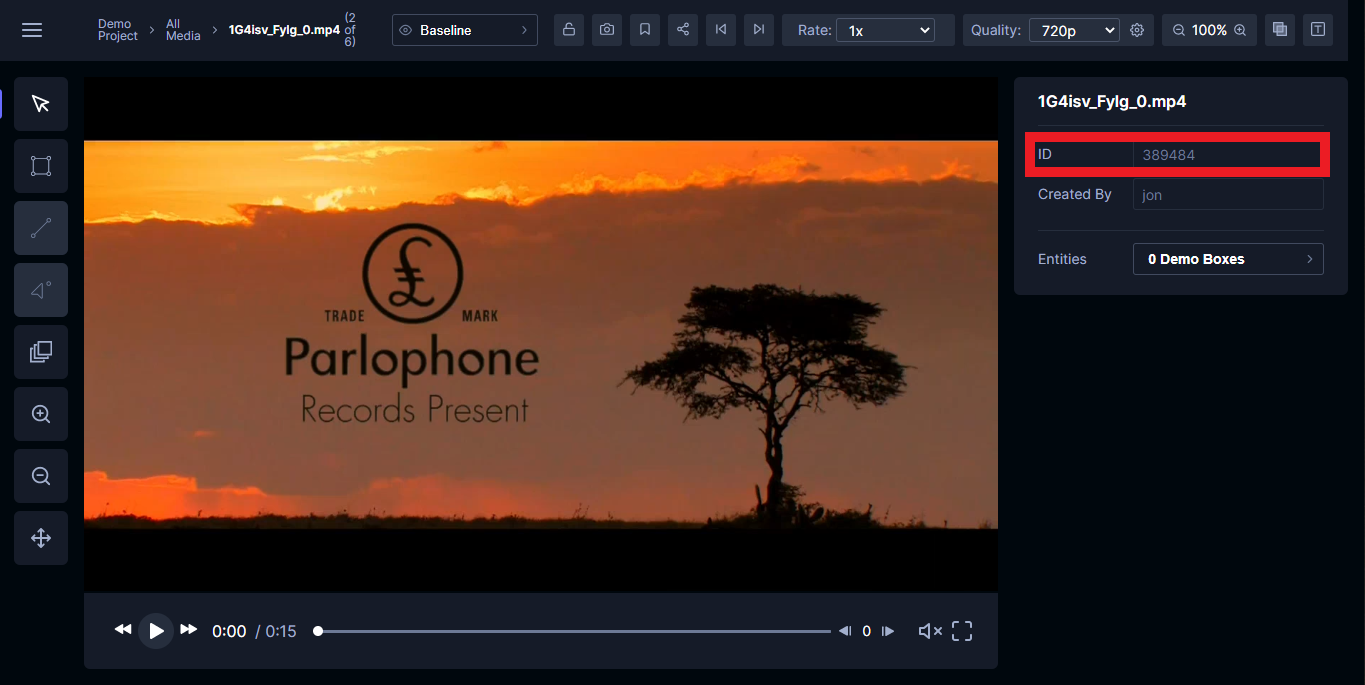This screenshot has width=1365, height=685.
Task: Open the hamburger main menu
Action: [x=32, y=30]
